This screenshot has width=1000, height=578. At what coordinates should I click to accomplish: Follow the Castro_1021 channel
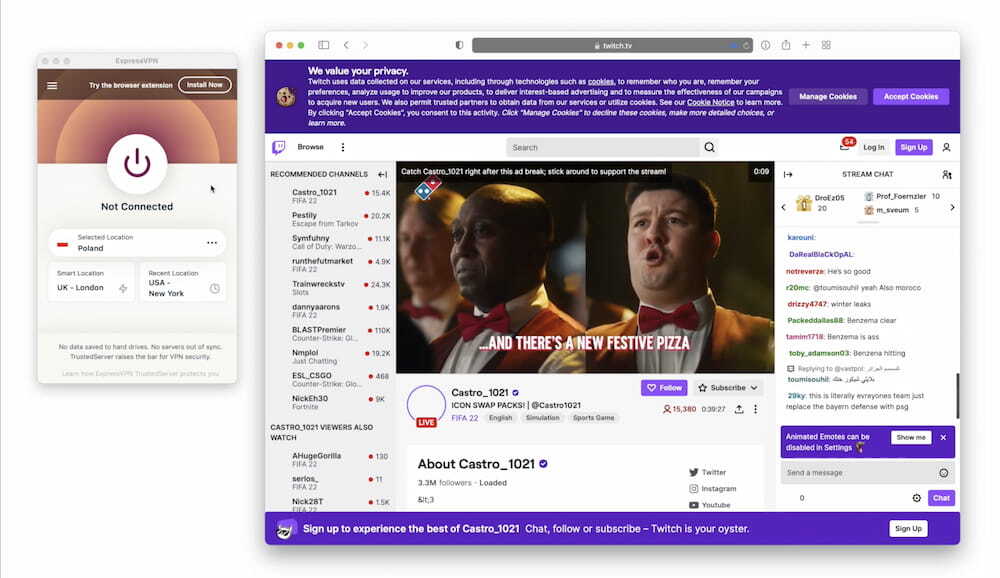click(663, 387)
